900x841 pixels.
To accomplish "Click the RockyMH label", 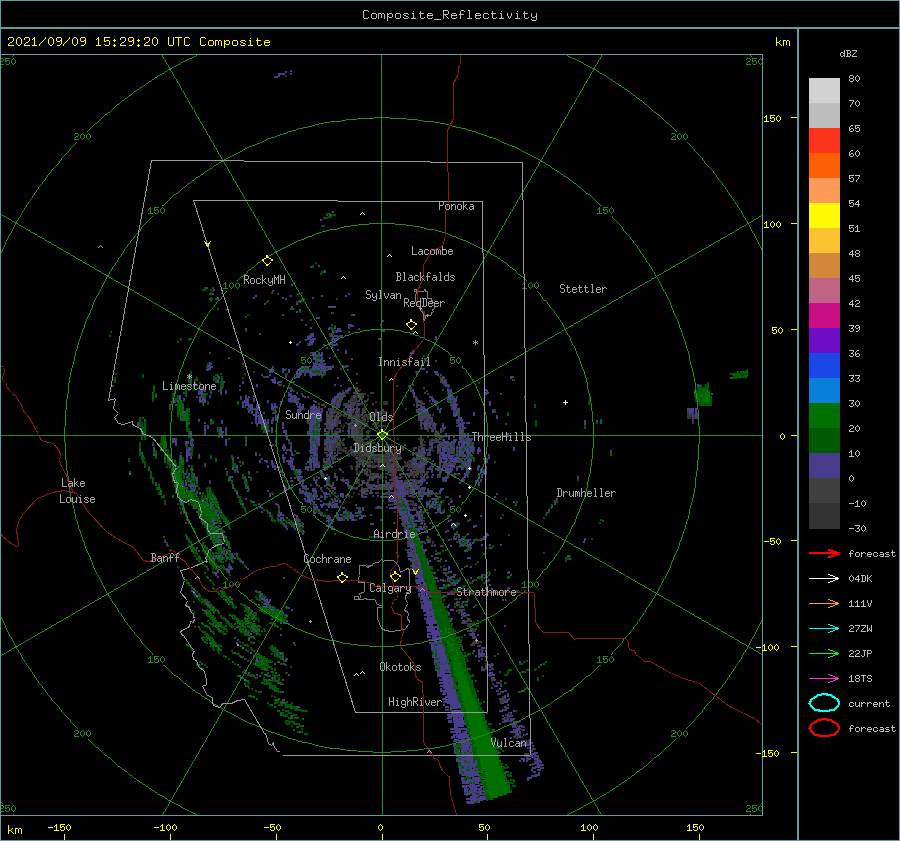I will coord(264,280).
